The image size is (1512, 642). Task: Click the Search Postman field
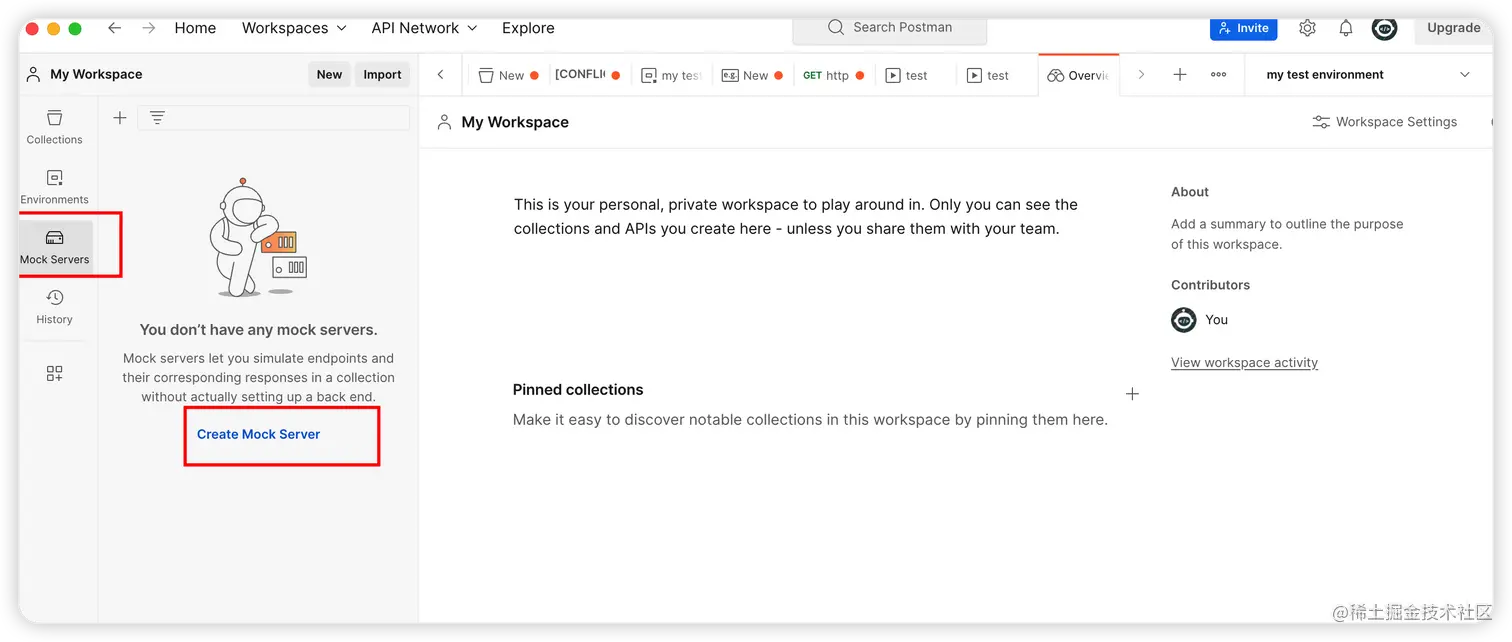(890, 28)
